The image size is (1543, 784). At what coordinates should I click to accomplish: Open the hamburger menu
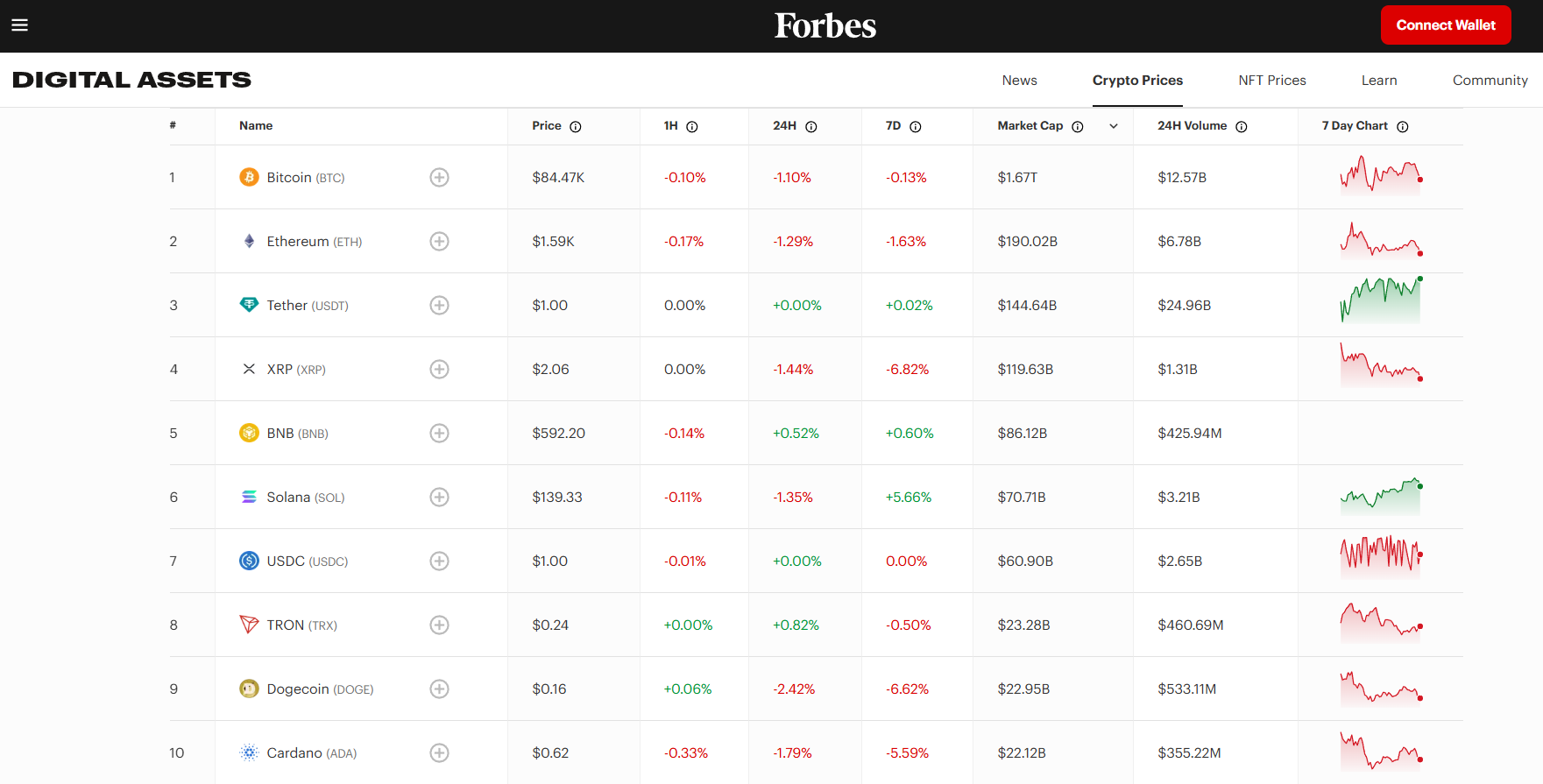(x=19, y=25)
